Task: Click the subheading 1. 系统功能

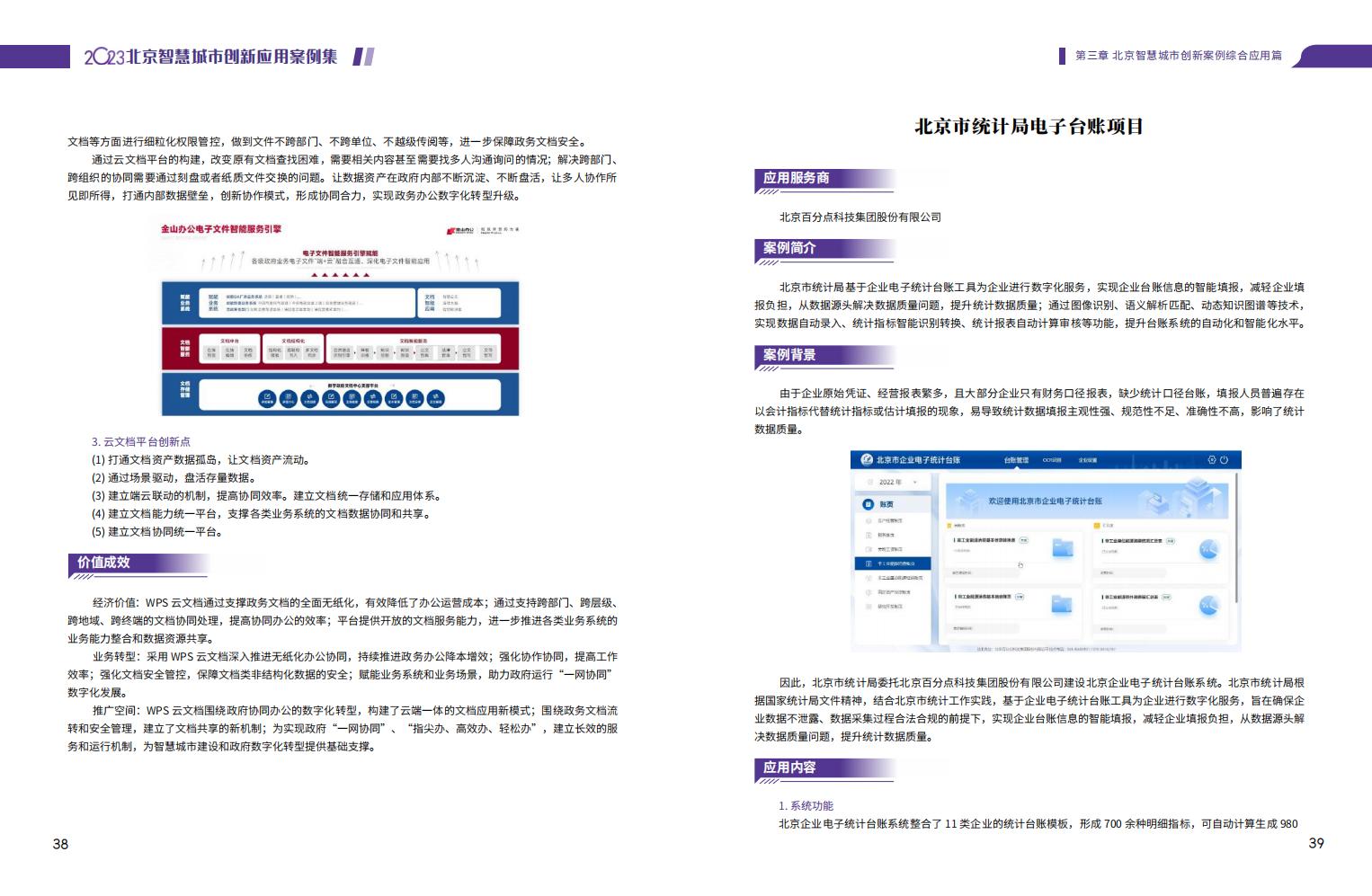Action: [x=806, y=806]
